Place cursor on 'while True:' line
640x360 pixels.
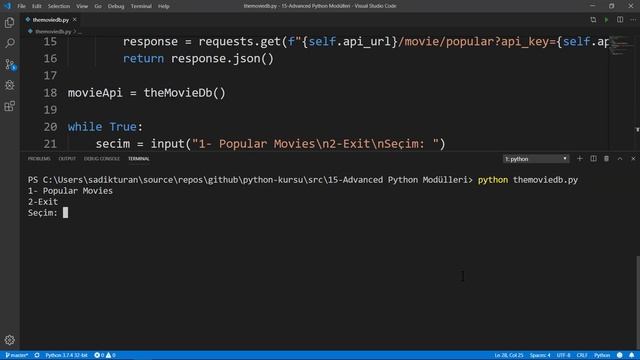click(105, 127)
